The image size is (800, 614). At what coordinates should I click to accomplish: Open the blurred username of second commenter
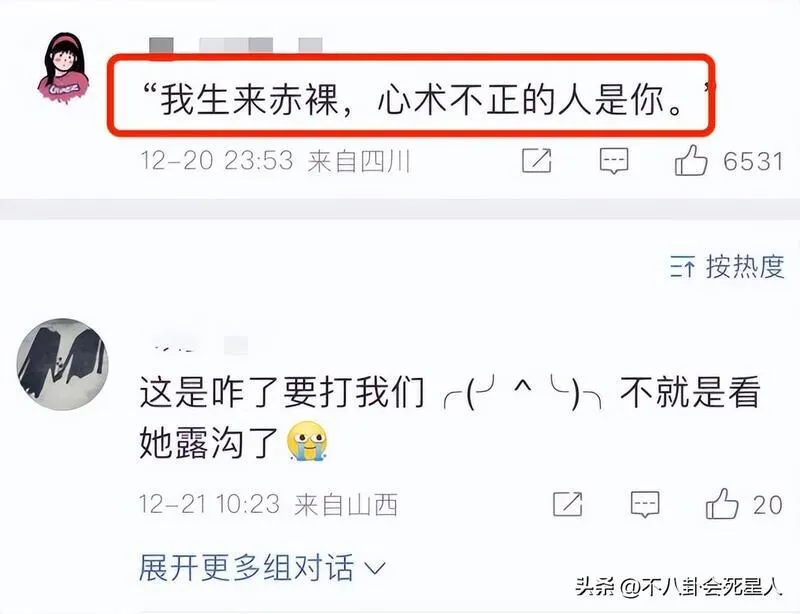(199, 345)
